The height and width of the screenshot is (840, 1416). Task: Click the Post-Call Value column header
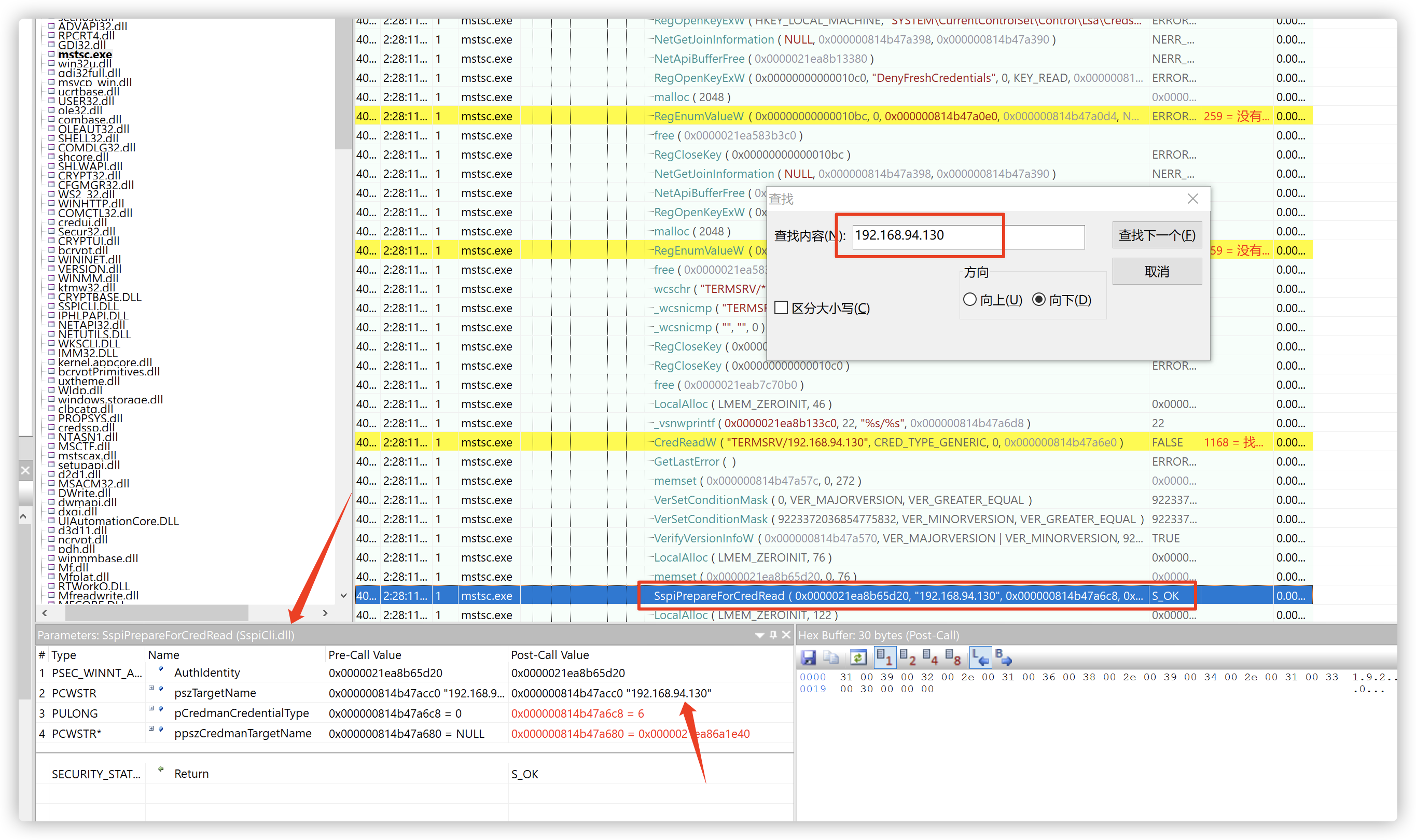[550, 655]
